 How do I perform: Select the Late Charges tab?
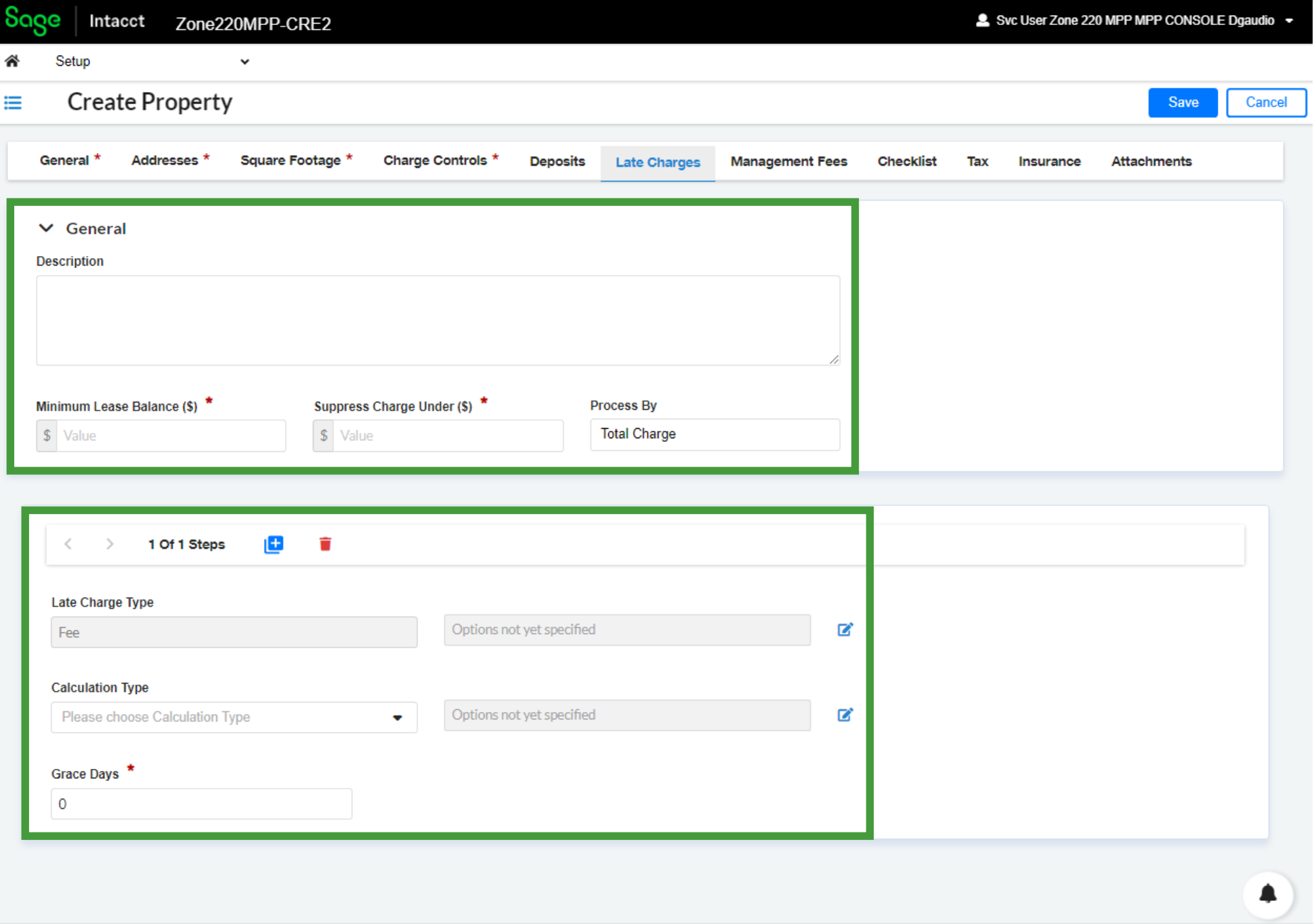[x=658, y=163]
